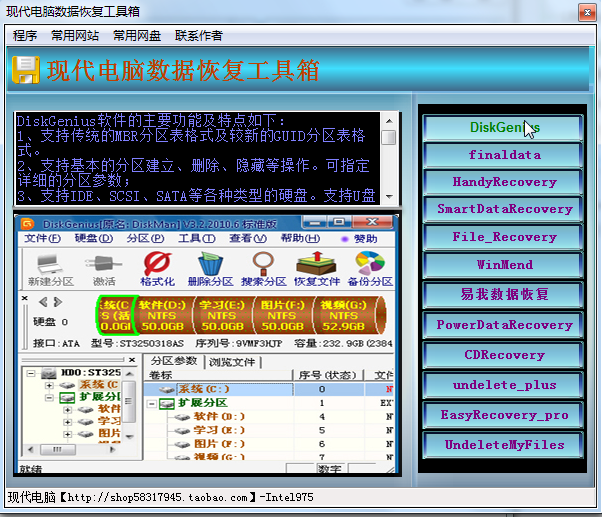Select 图片(F:) row in partition table
The width and height of the screenshot is (602, 517).
click(x=269, y=444)
